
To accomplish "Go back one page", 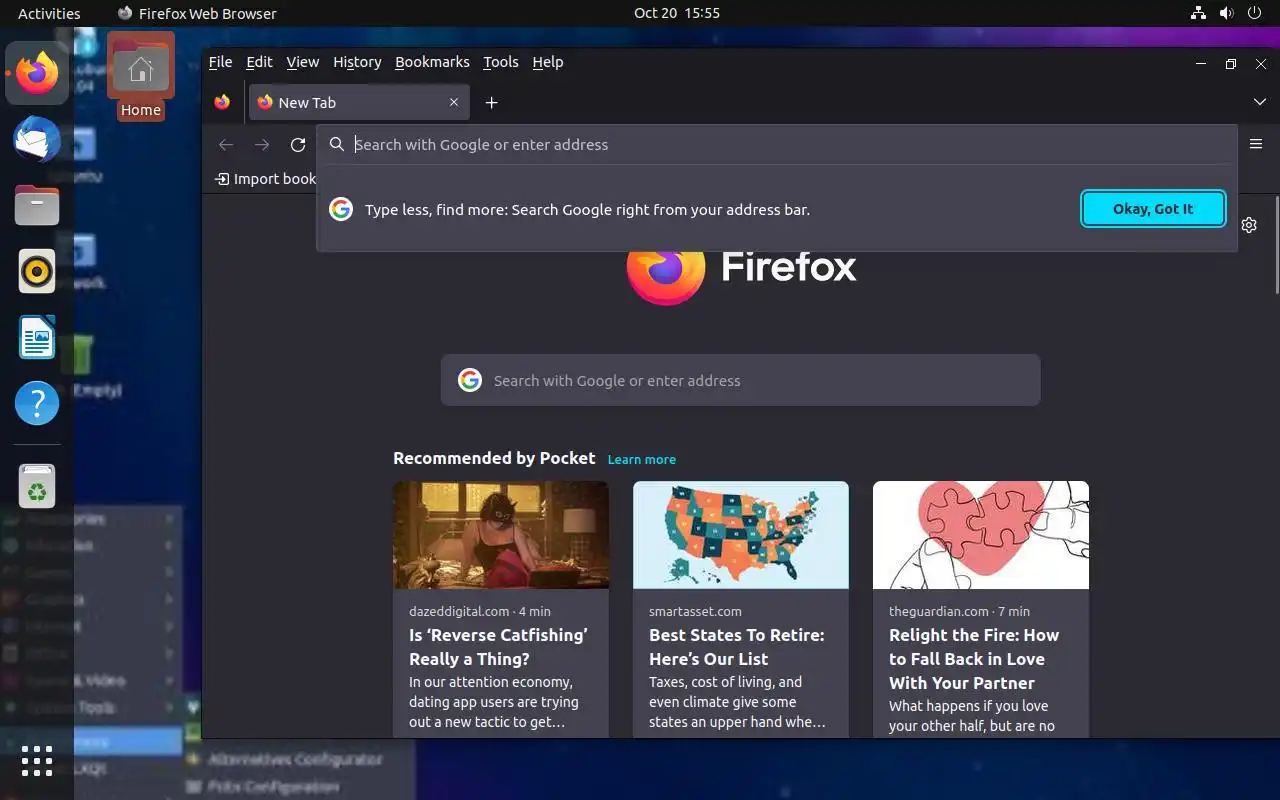I will pyautogui.click(x=226, y=145).
